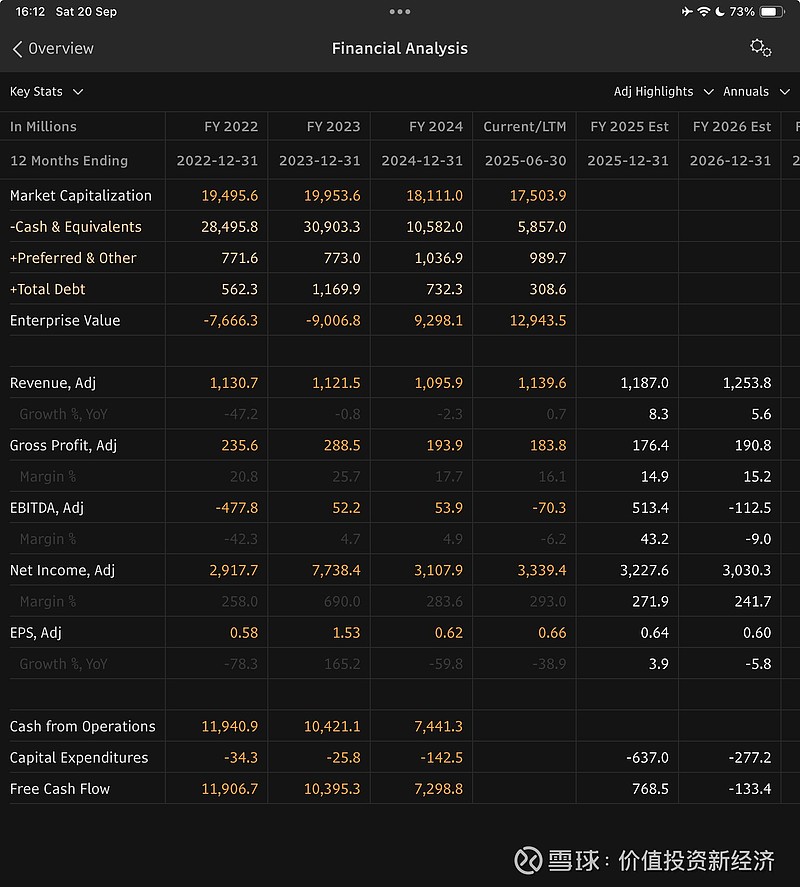This screenshot has width=800, height=887.
Task: Tap the Wi-Fi status icon
Action: 703,12
